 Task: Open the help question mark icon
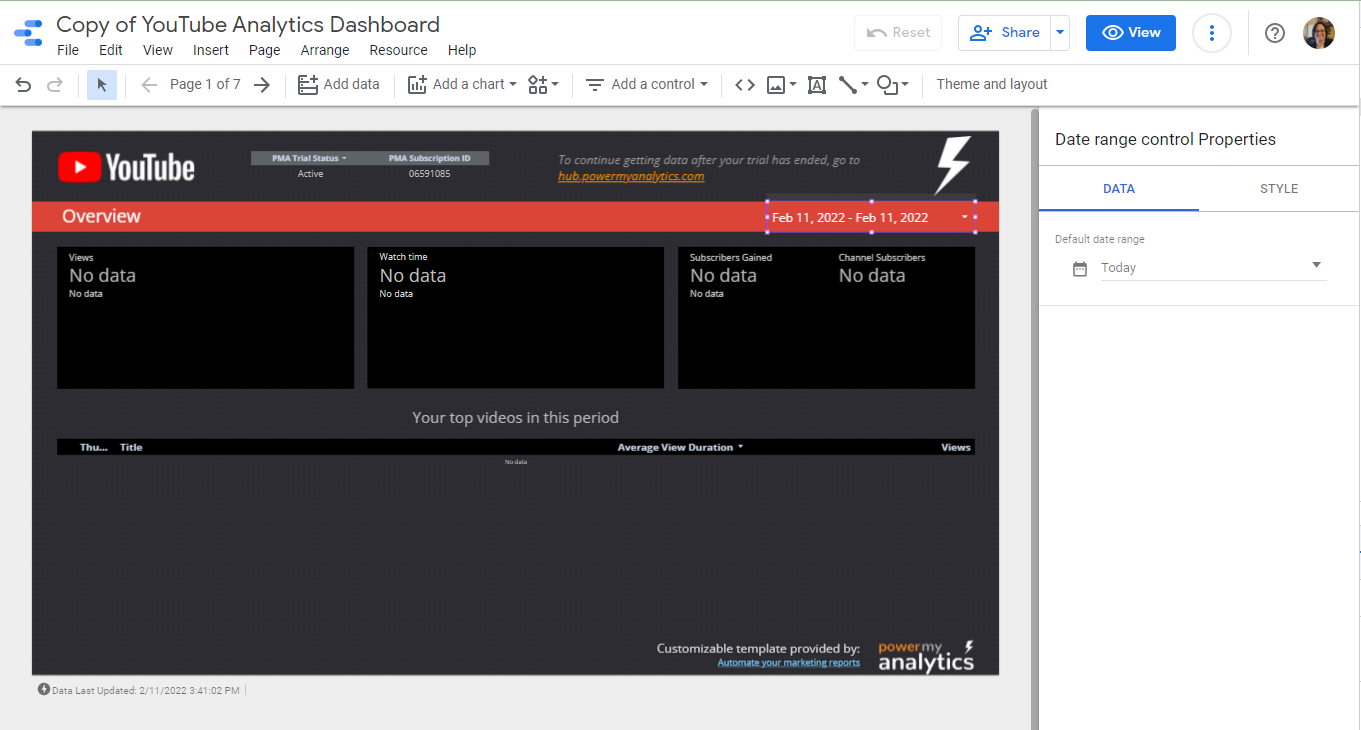1274,33
